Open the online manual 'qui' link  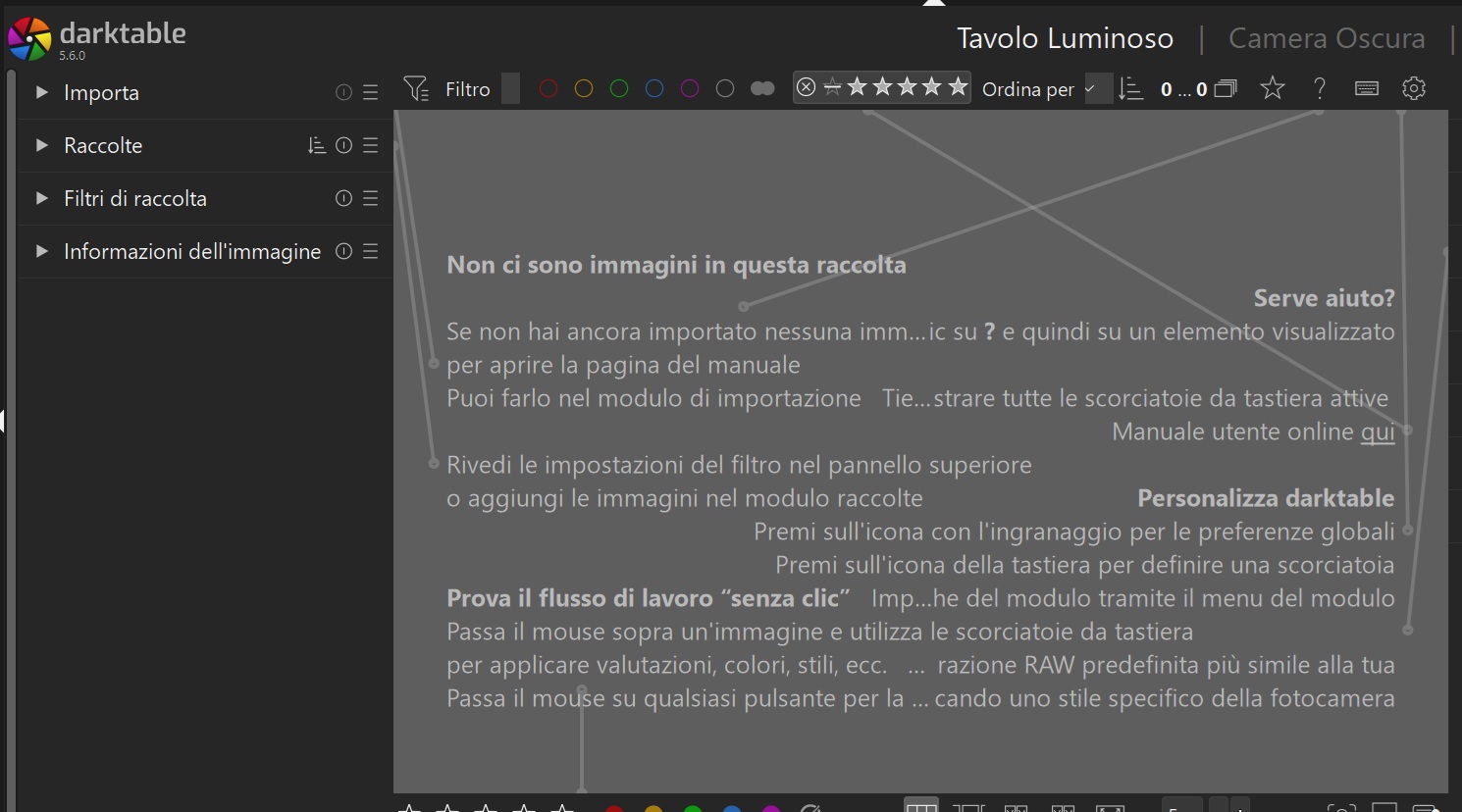pos(1378,431)
